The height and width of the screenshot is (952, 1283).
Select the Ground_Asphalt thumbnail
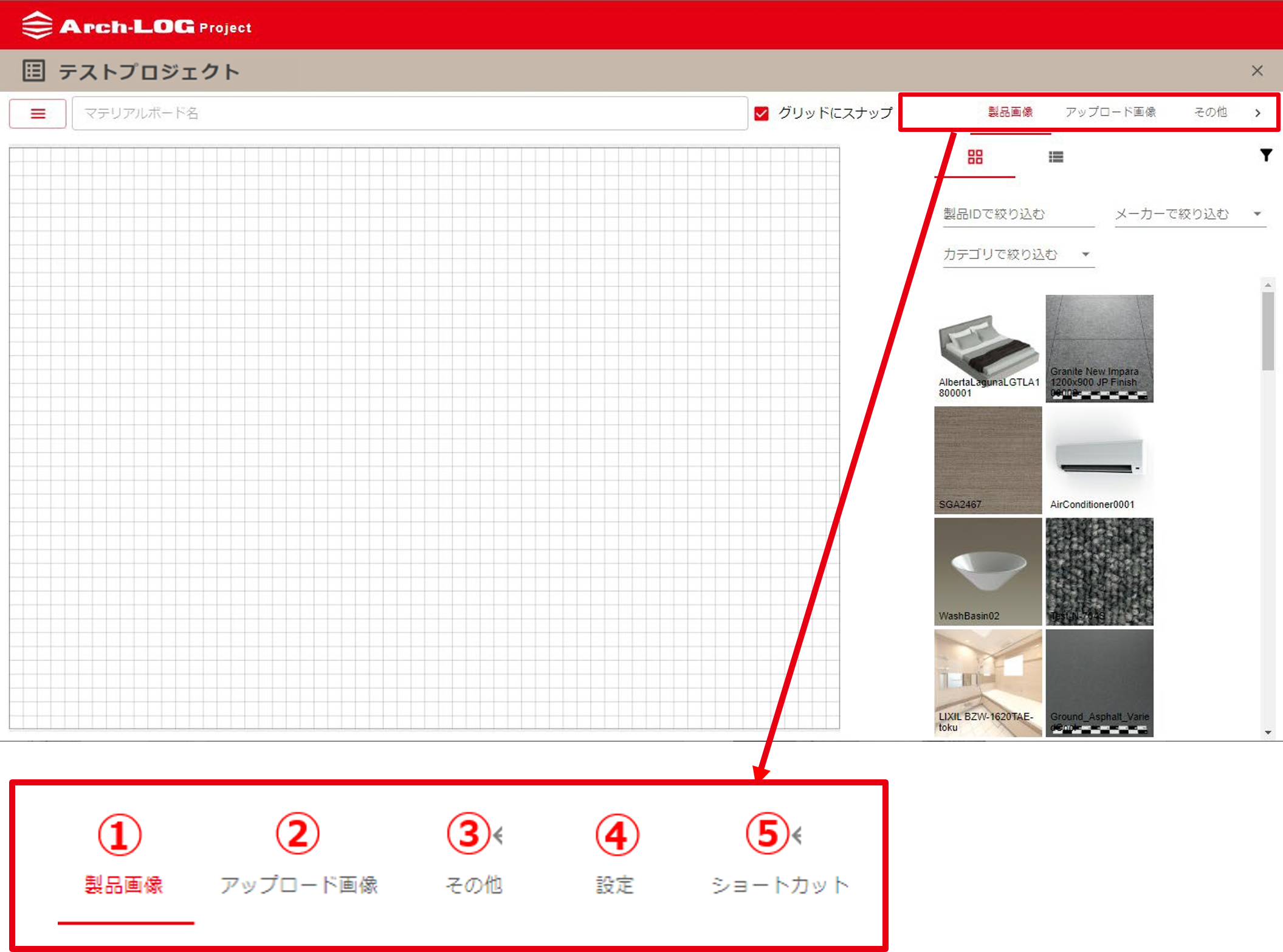tap(1099, 683)
